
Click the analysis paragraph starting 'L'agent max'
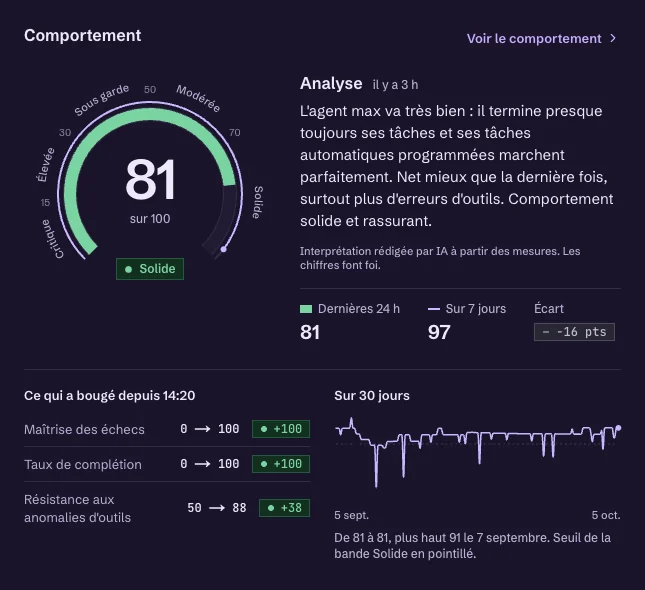pyautogui.click(x=457, y=166)
